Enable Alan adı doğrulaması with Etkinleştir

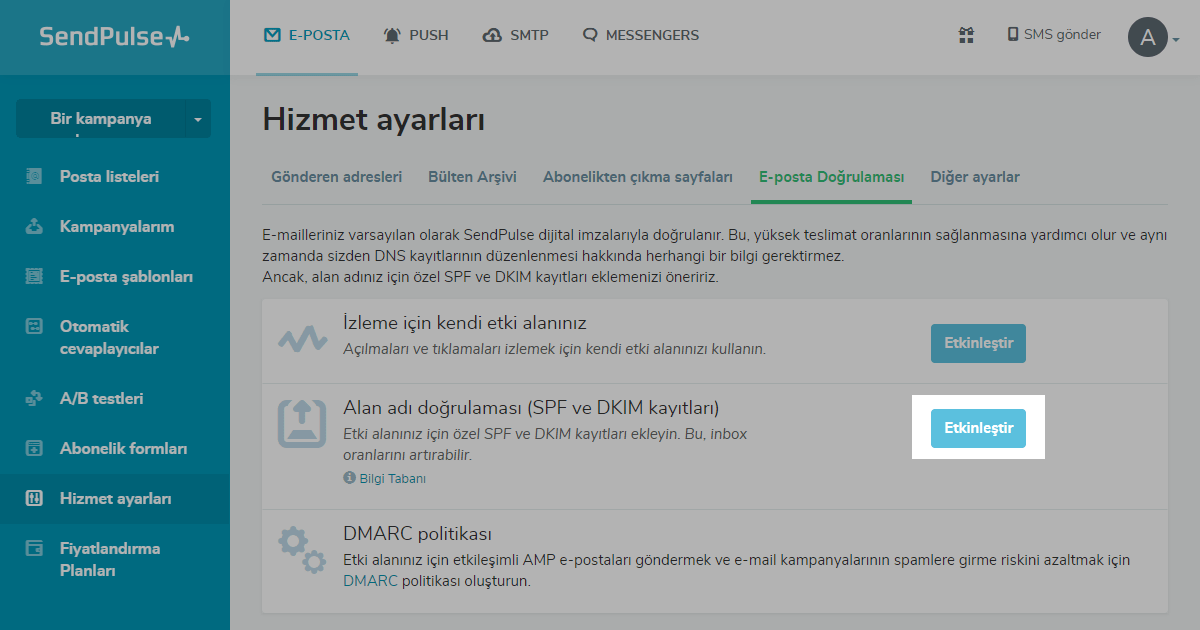click(978, 428)
